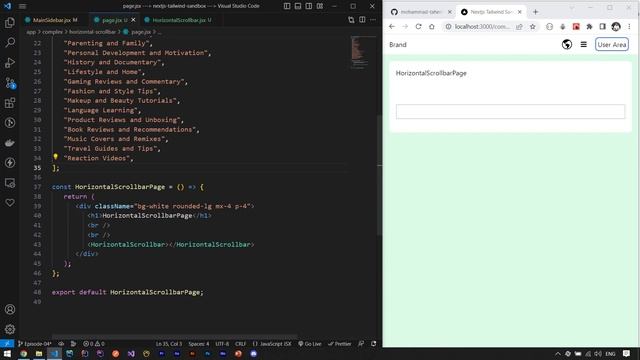This screenshot has width=640, height=360.
Task: Reload the localhost page
Action: point(418,27)
